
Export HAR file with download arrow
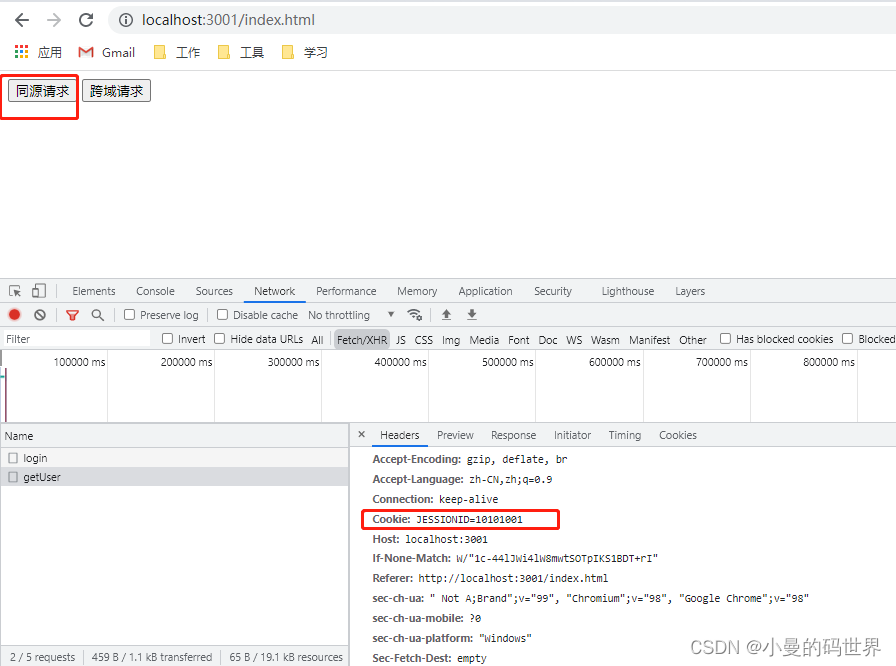coord(472,315)
